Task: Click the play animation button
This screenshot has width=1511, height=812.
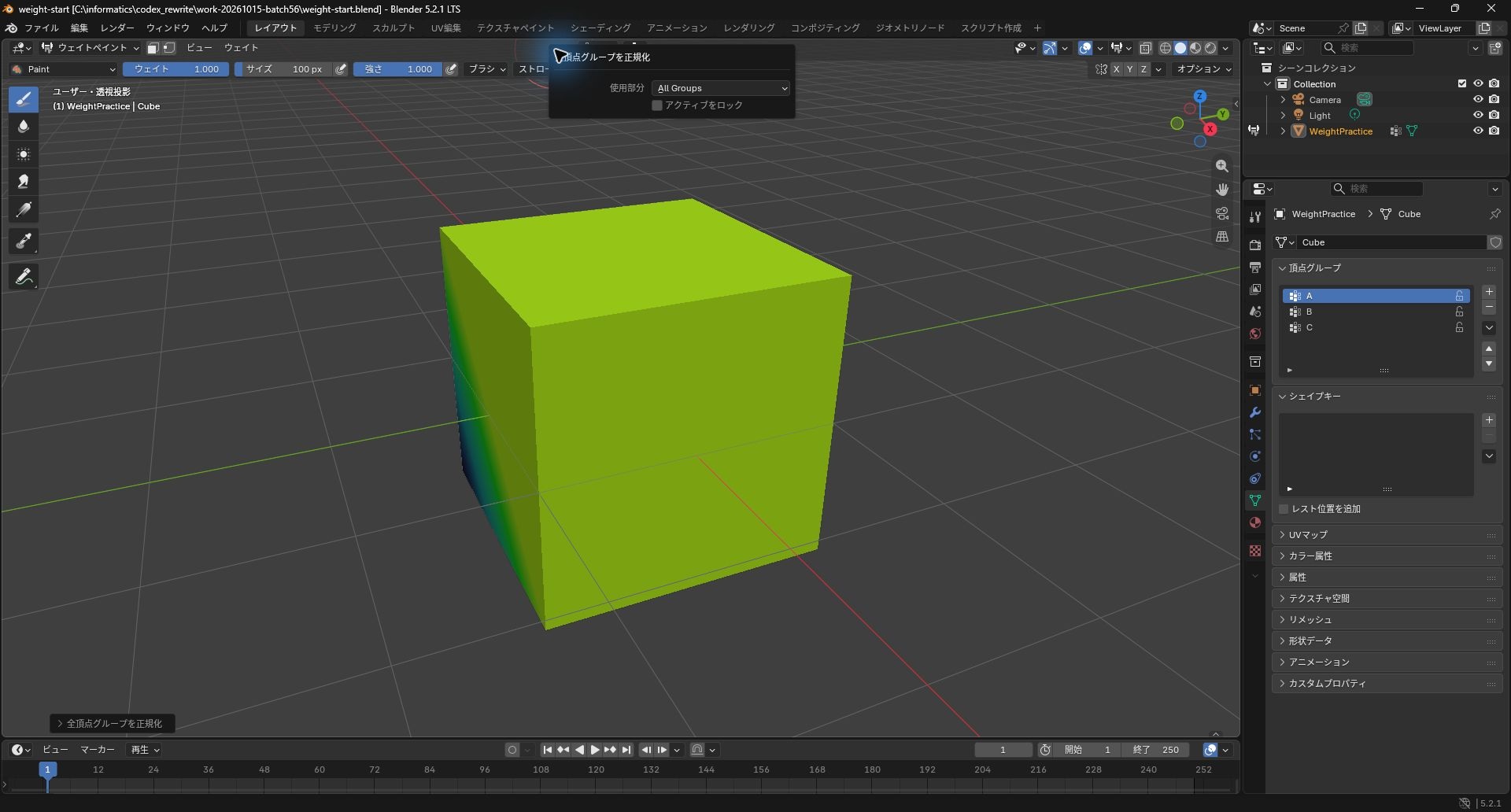Action: (595, 750)
